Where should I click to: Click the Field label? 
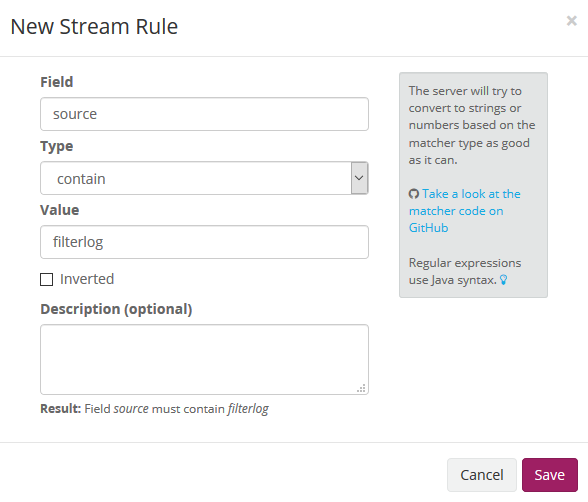57,82
